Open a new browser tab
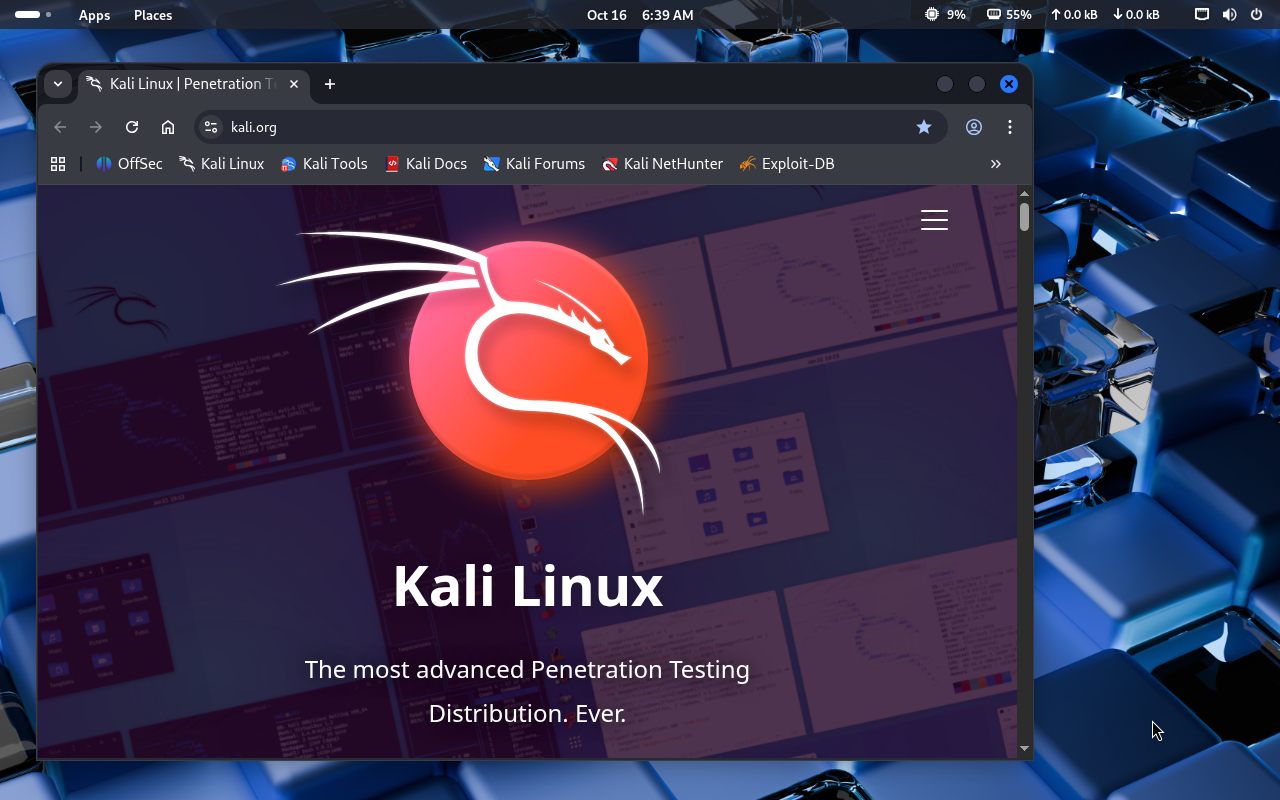 330,84
